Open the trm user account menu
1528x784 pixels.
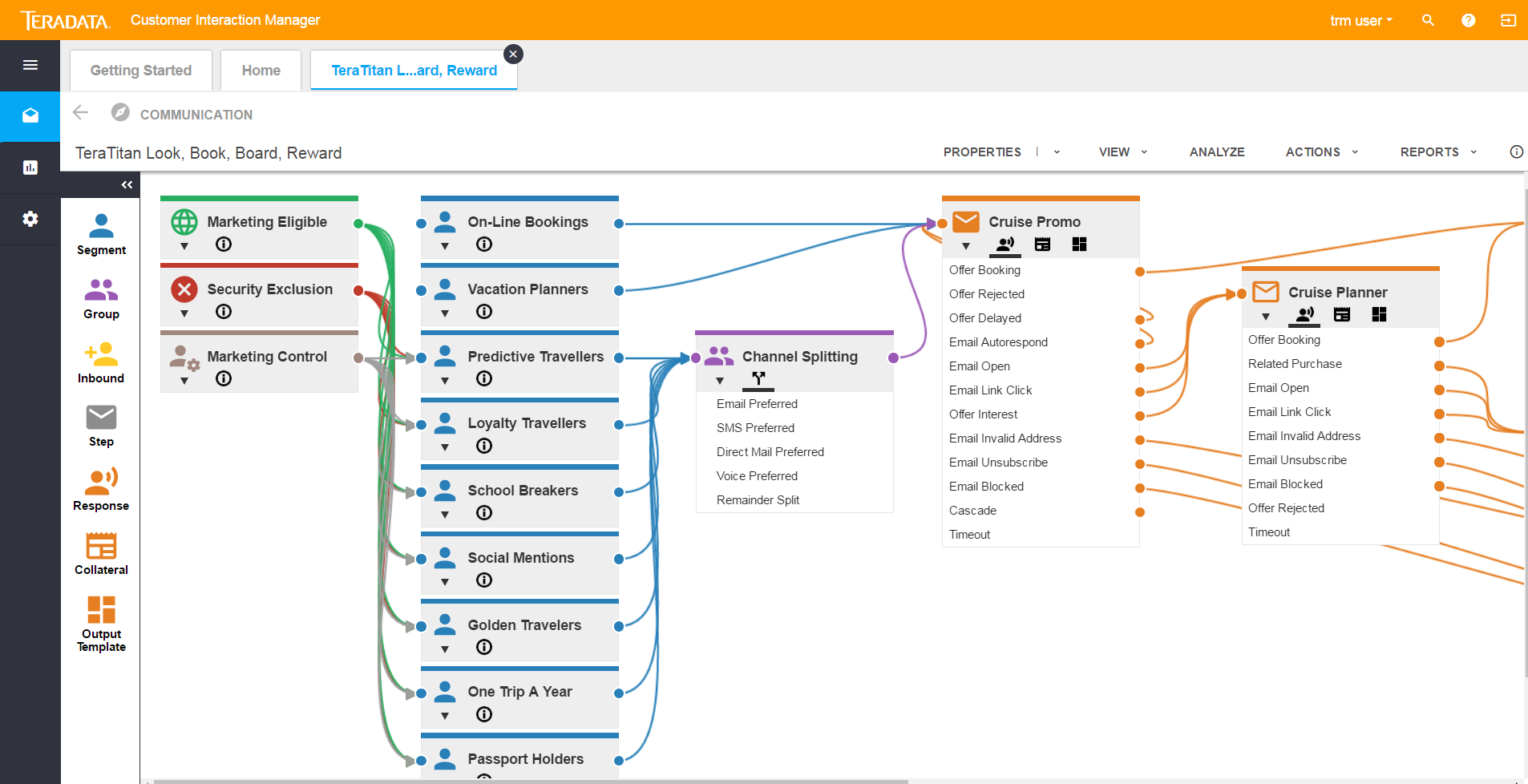[1360, 20]
